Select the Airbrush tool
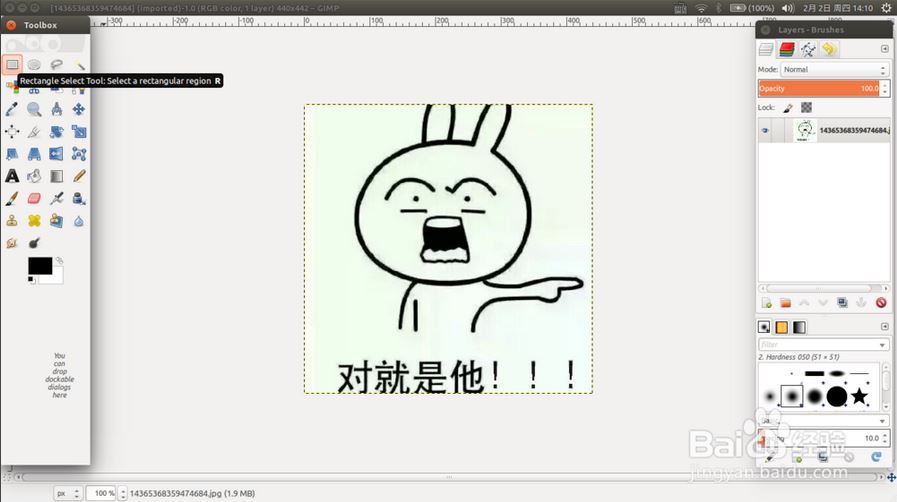 56,198
